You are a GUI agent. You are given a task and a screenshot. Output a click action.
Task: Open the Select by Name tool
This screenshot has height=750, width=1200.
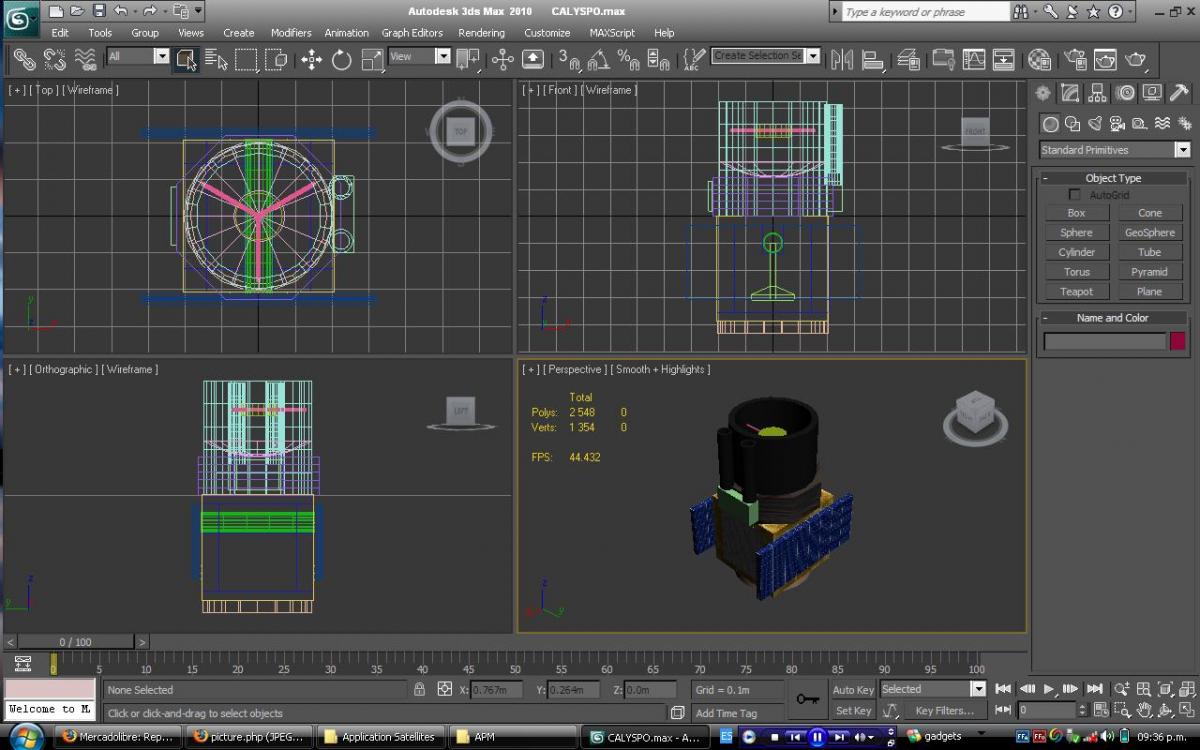coord(216,59)
